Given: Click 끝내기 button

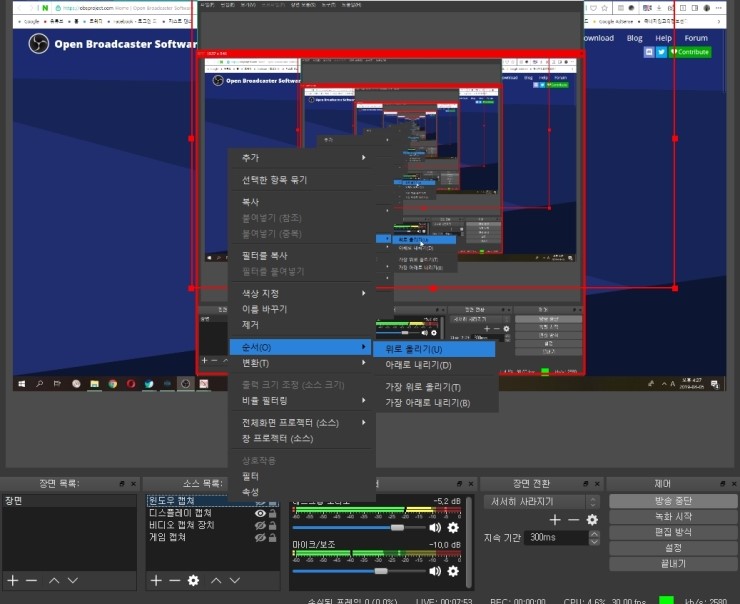Looking at the screenshot, I should click(x=673, y=563).
